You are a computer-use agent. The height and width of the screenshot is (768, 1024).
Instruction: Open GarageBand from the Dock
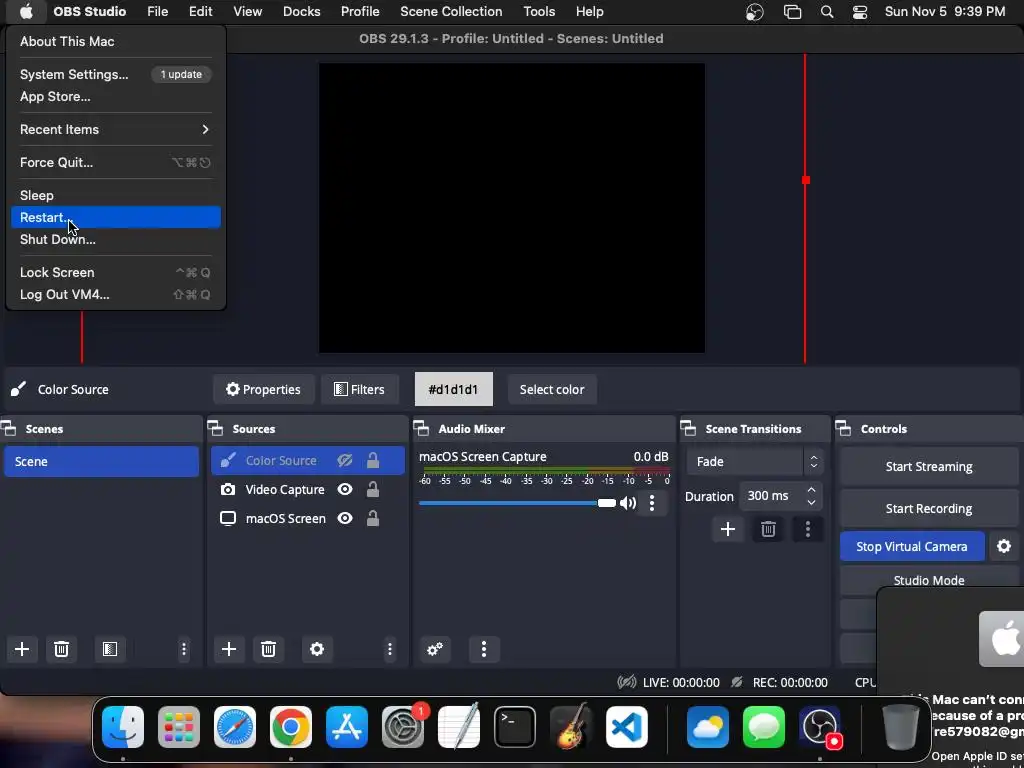(571, 727)
